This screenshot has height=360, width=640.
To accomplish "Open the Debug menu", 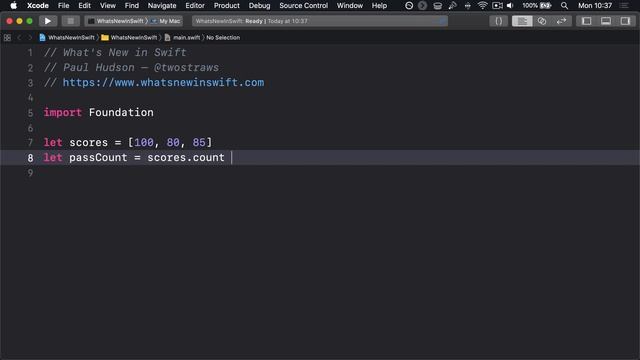I will click(259, 5).
